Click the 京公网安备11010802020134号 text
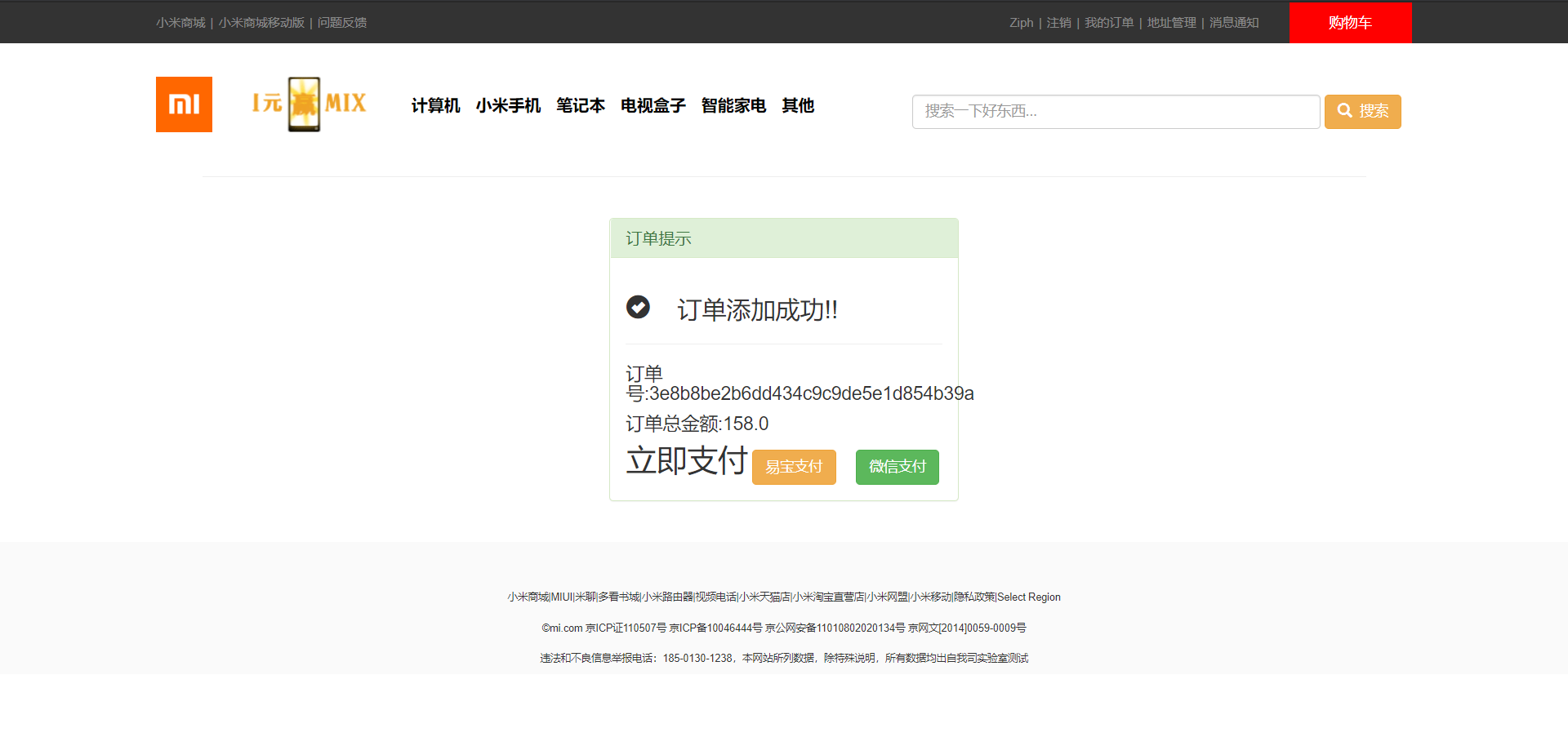 [835, 628]
